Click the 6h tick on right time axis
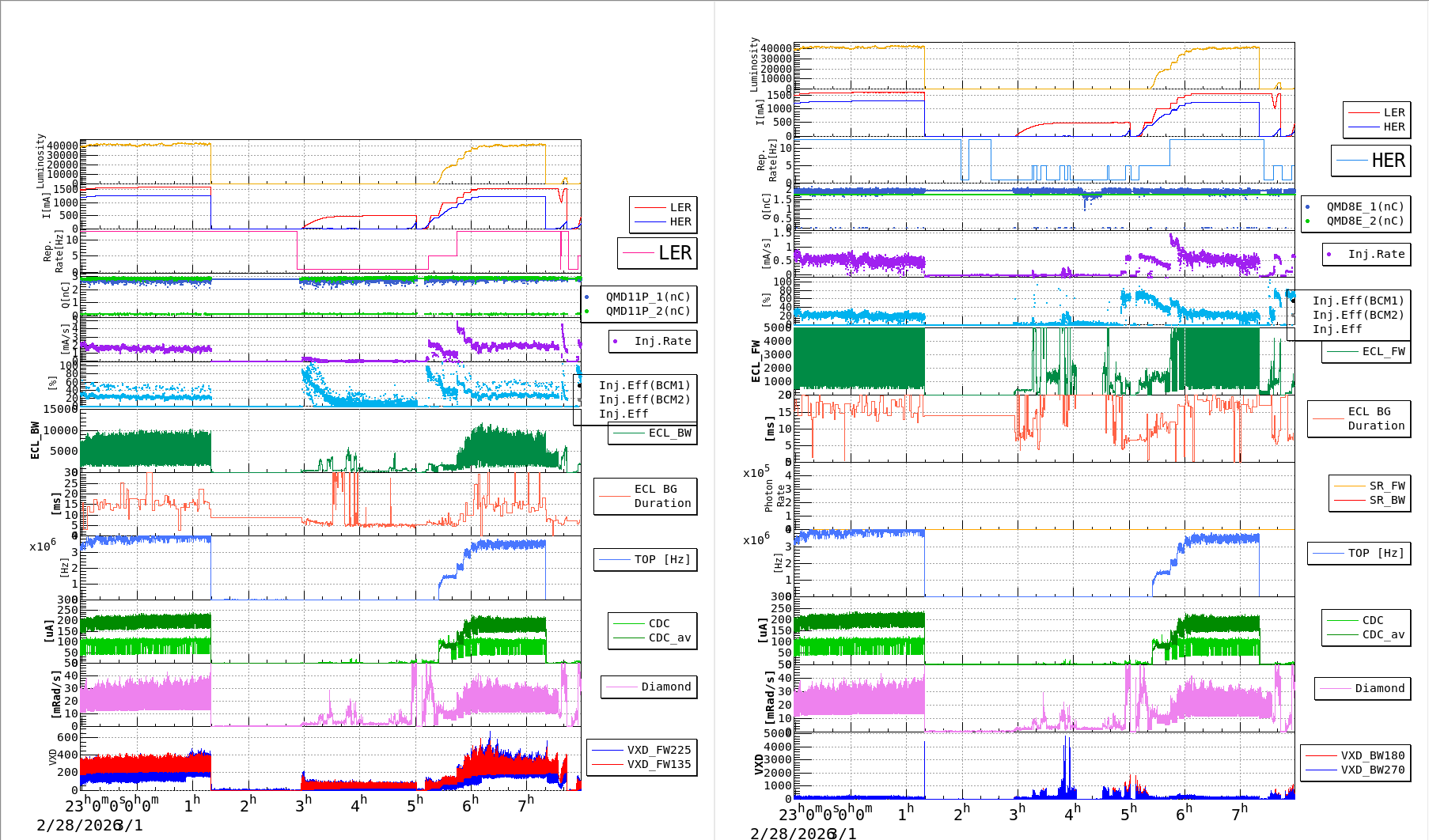This screenshot has height=840, width=1429. 1184,813
